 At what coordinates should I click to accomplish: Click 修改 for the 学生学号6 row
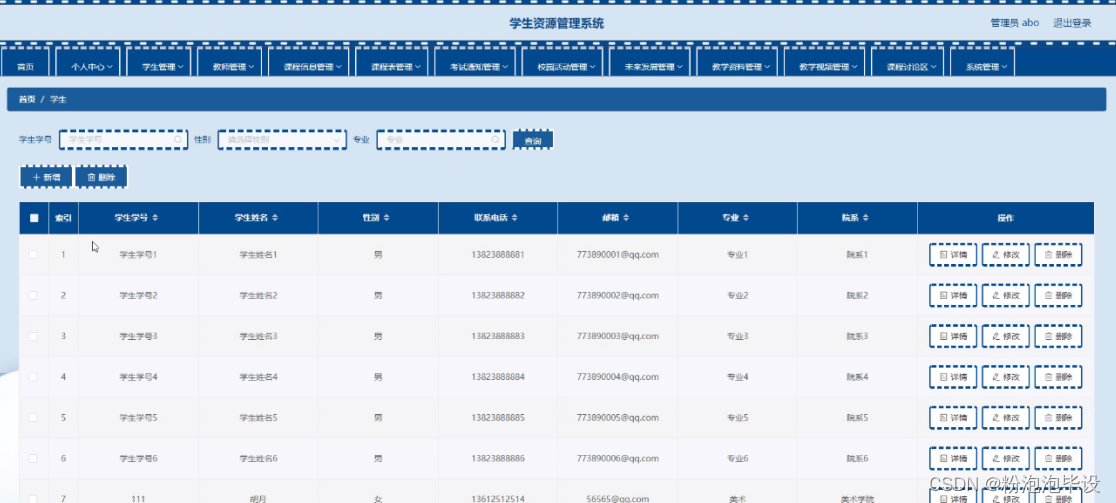click(x=1006, y=458)
